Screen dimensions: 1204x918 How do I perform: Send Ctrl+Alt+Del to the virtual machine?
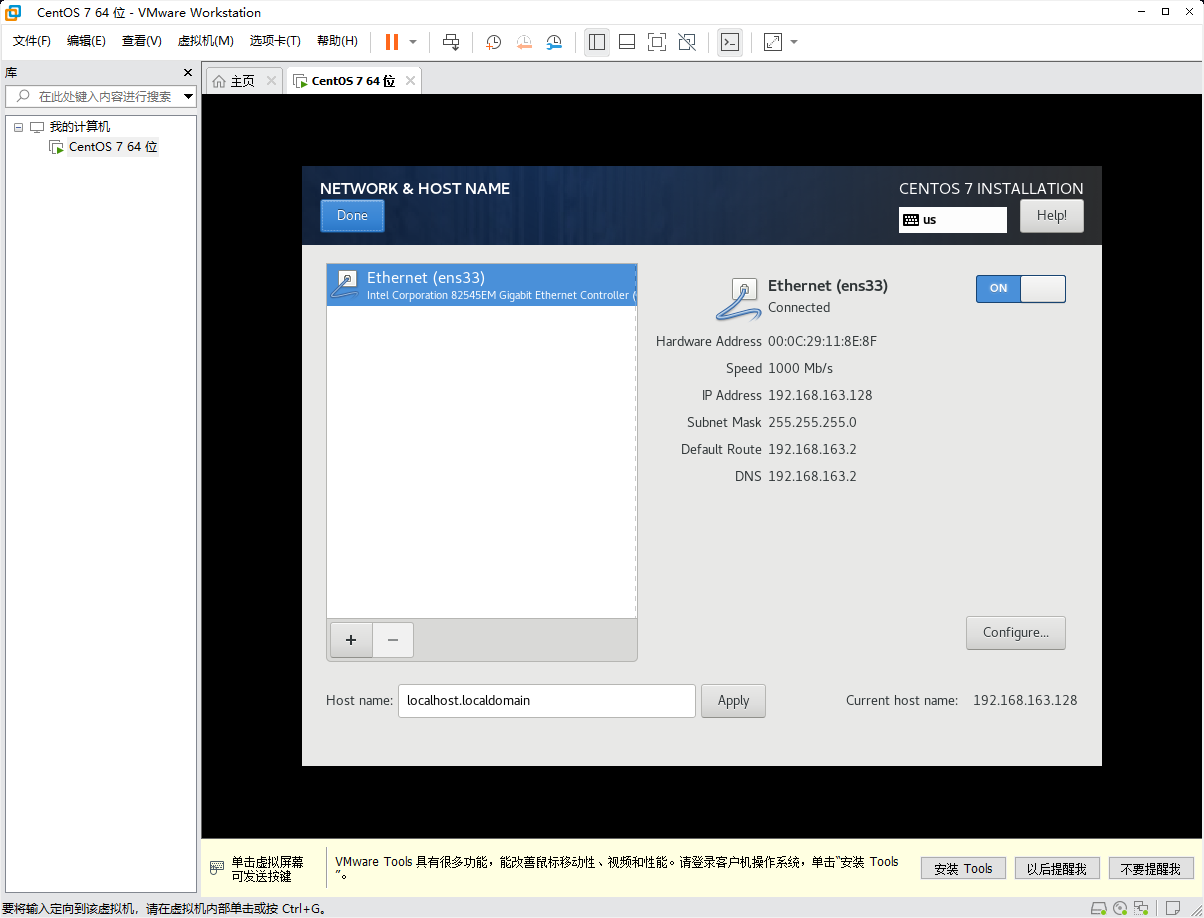(451, 42)
